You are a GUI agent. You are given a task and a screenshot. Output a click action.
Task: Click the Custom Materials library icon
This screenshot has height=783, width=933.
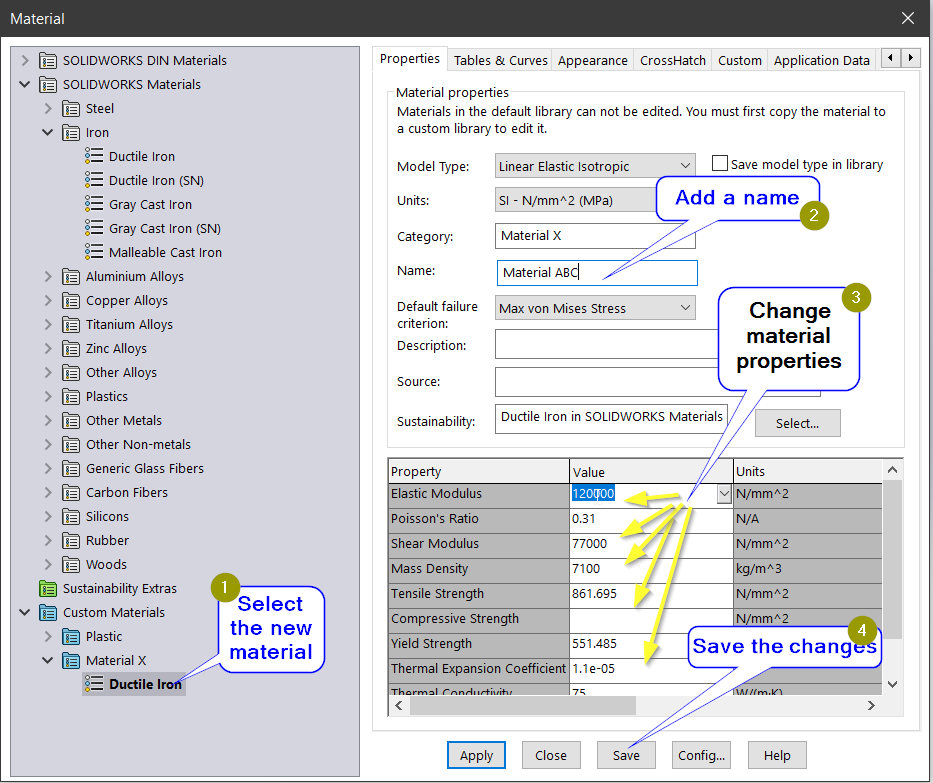click(48, 612)
